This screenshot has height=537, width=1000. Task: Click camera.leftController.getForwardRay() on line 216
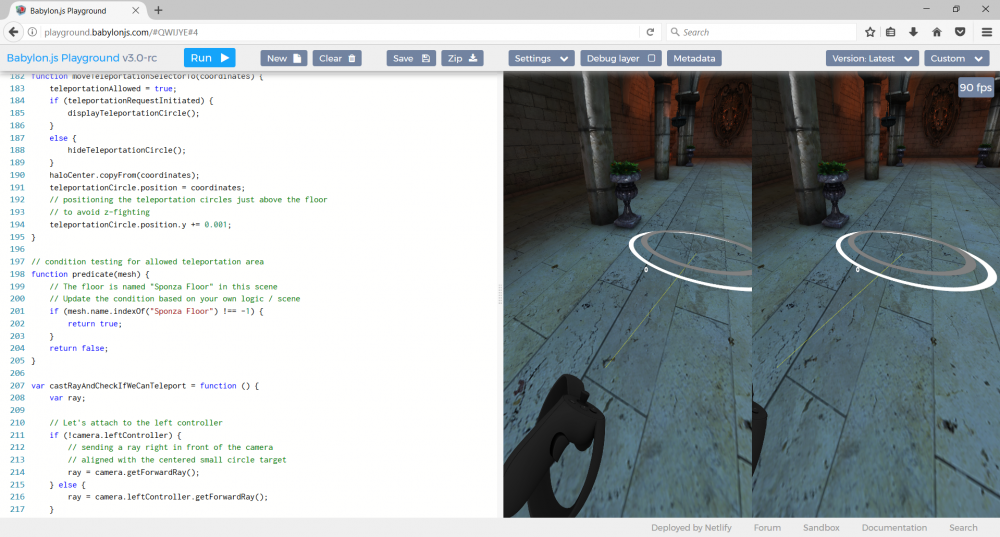179,497
